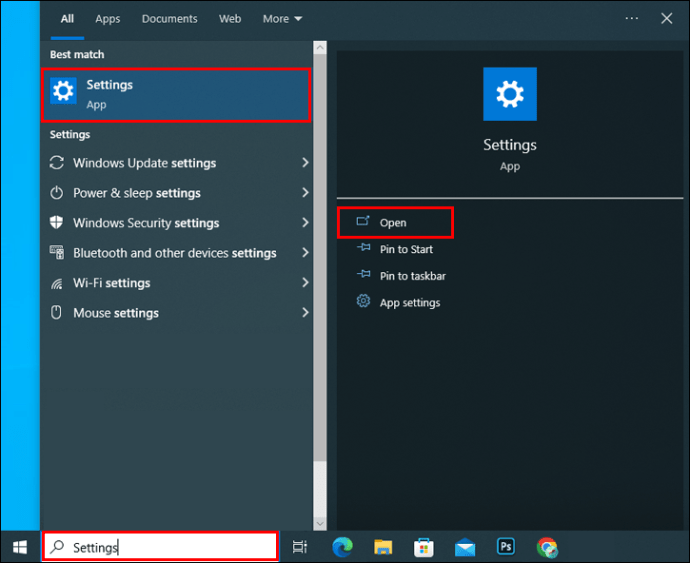Switch to the Documents search tab
690x563 pixels.
[x=169, y=18]
